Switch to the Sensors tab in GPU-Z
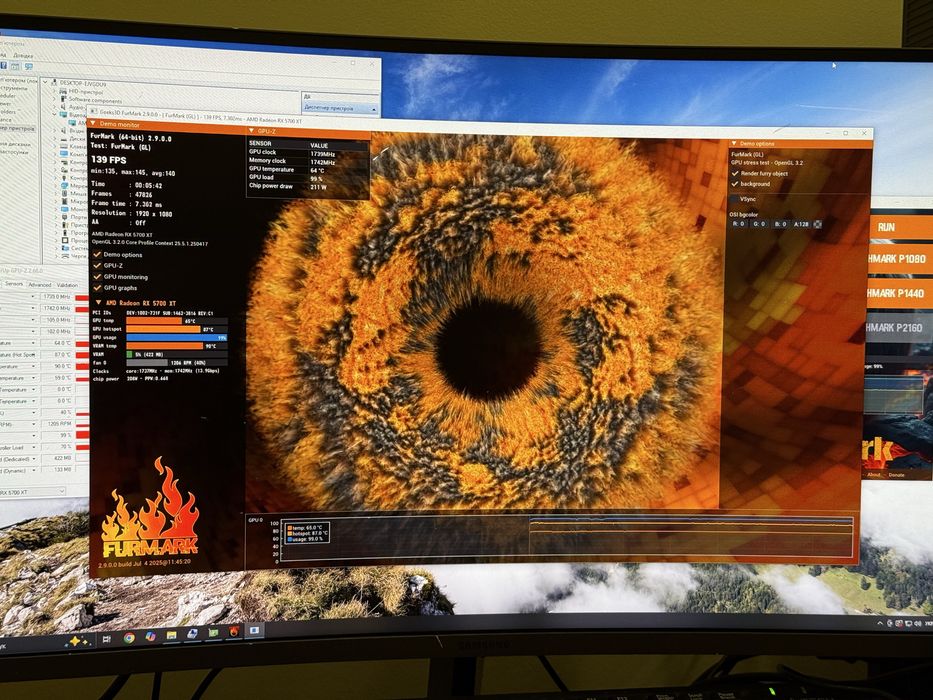Screen dimensions: 933x700 (14, 285)
